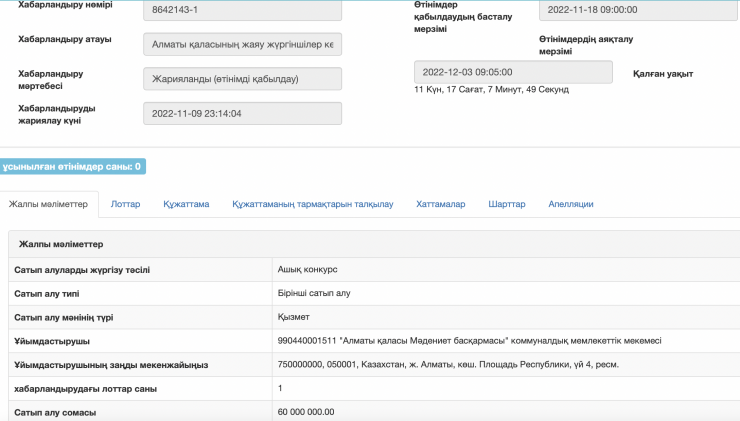
Task: Click the submitted applications count badge
Action: [x=72, y=166]
